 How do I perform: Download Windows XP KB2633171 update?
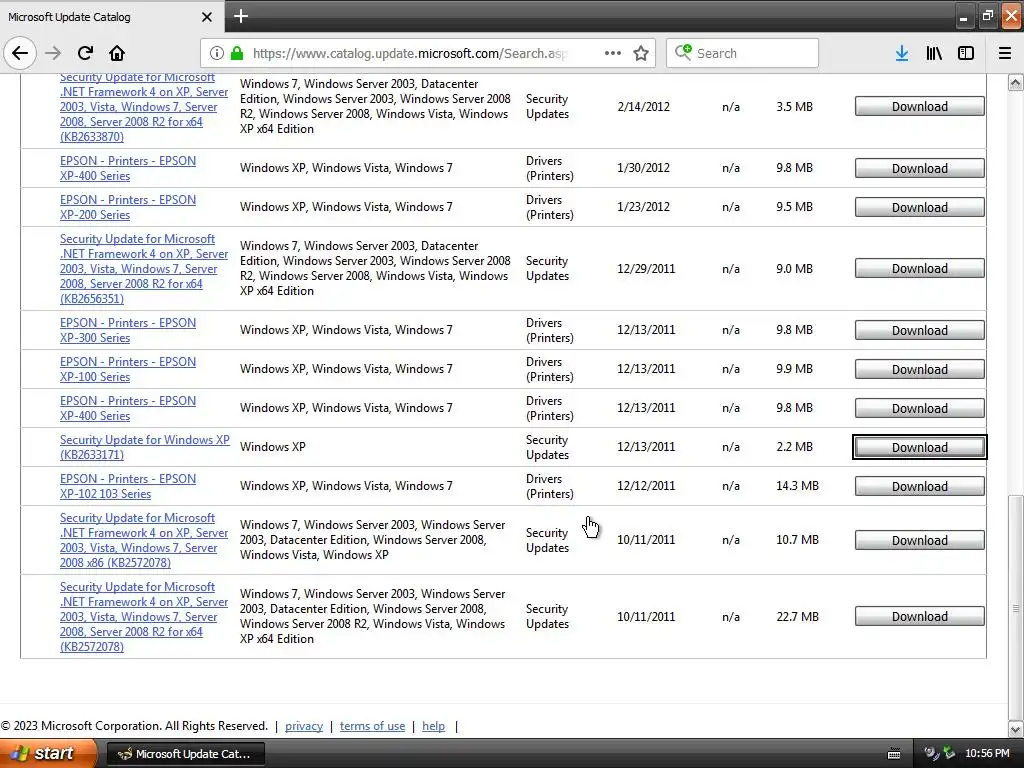[920, 447]
